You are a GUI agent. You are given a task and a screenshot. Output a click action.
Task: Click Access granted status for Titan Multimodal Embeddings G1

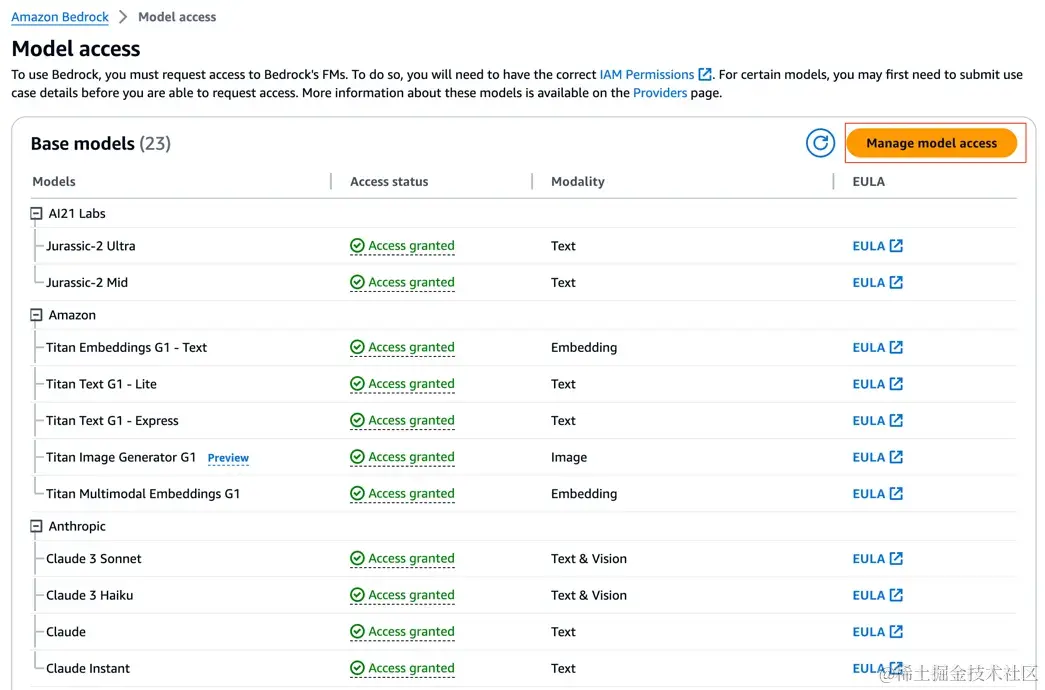tap(403, 494)
